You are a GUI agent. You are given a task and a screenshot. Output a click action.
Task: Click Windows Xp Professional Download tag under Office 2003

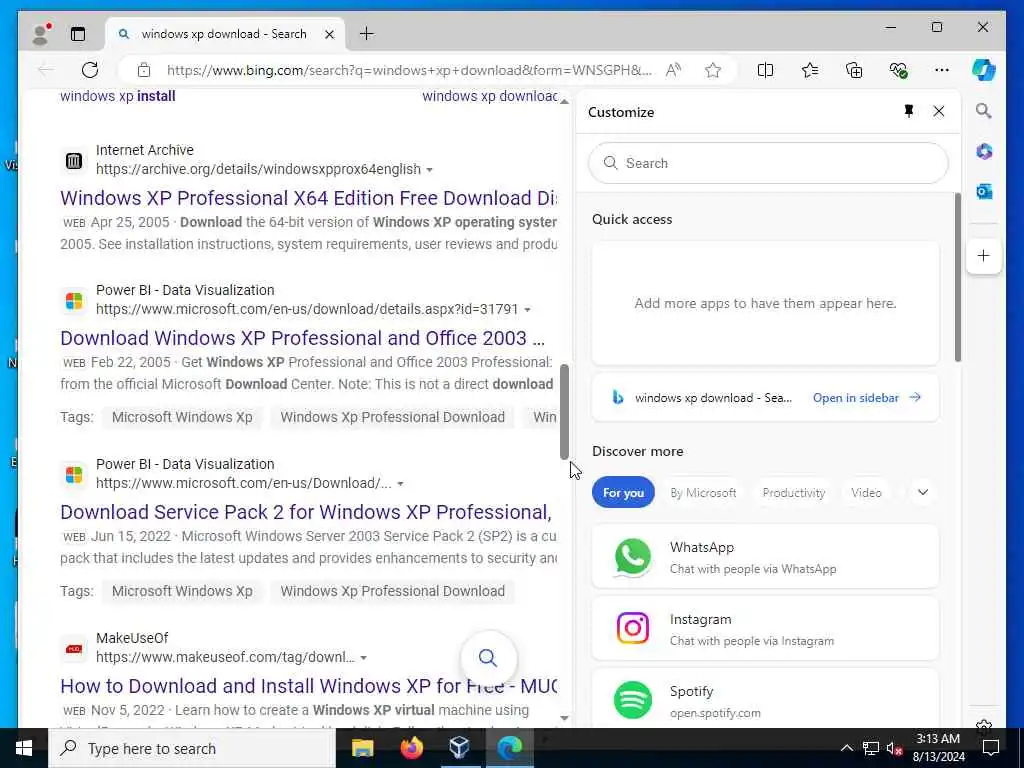pos(392,417)
